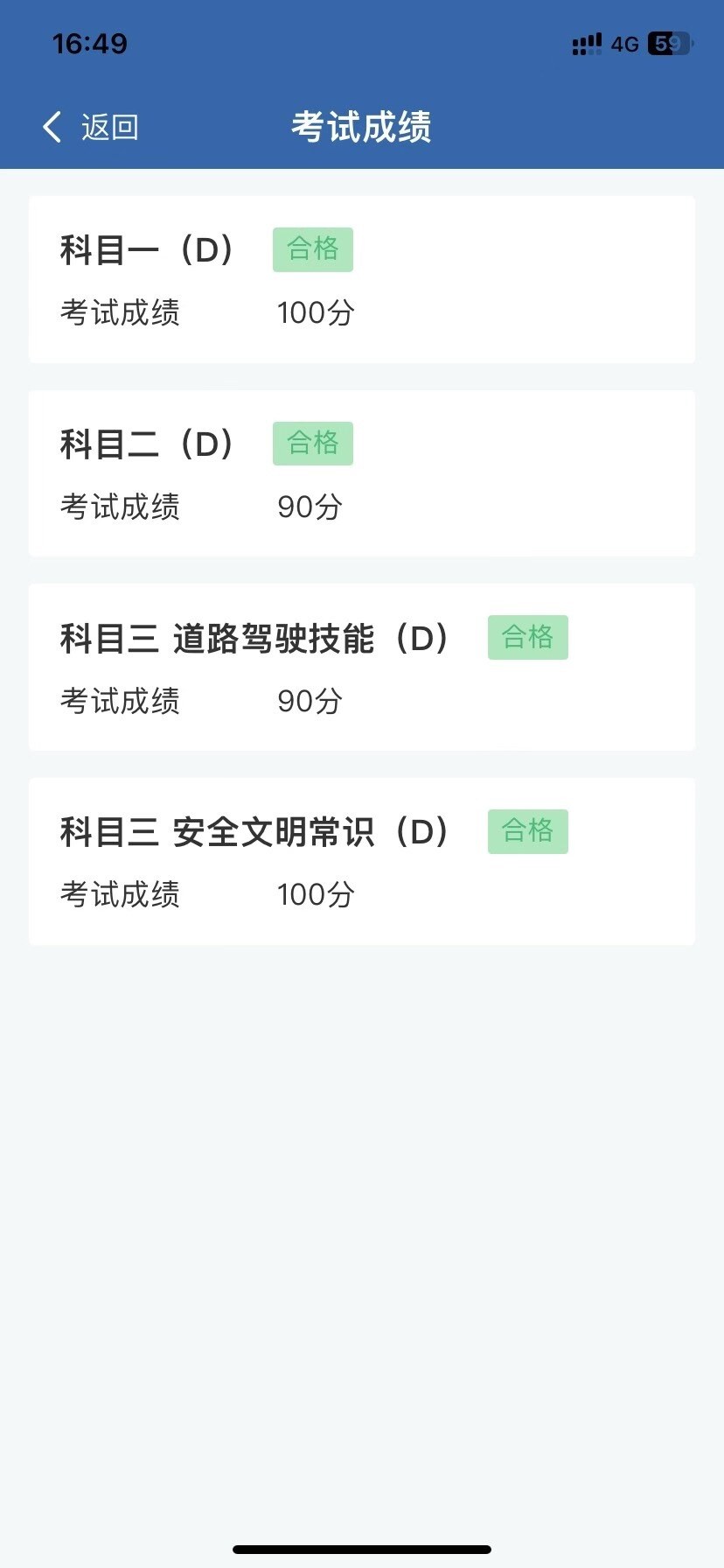Tap the 合格 badge for 科目二
Image resolution: width=724 pixels, height=1568 pixels.
coord(313,444)
